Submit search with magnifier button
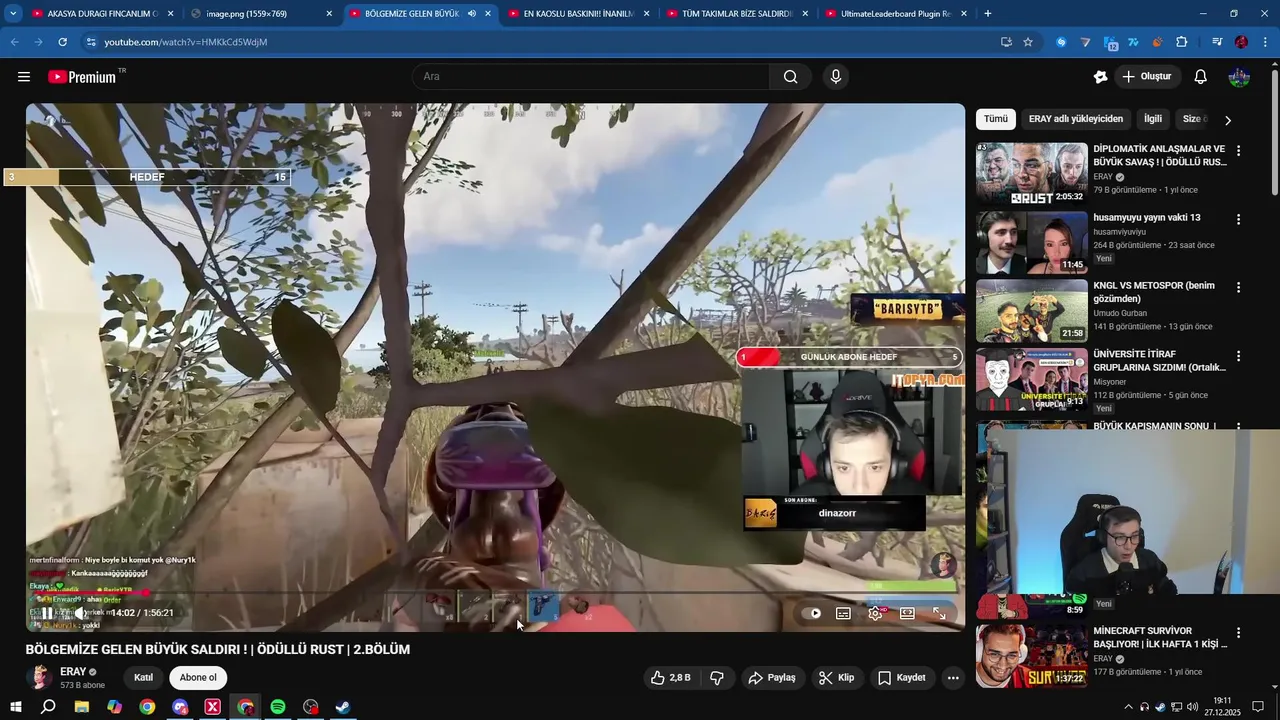 (791, 77)
